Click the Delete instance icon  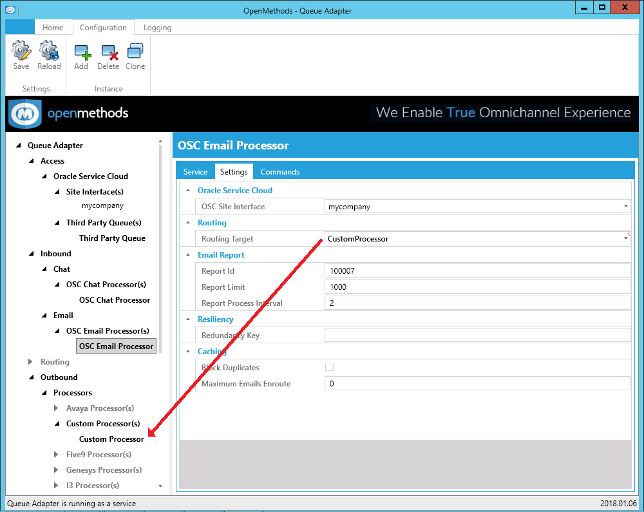point(108,57)
